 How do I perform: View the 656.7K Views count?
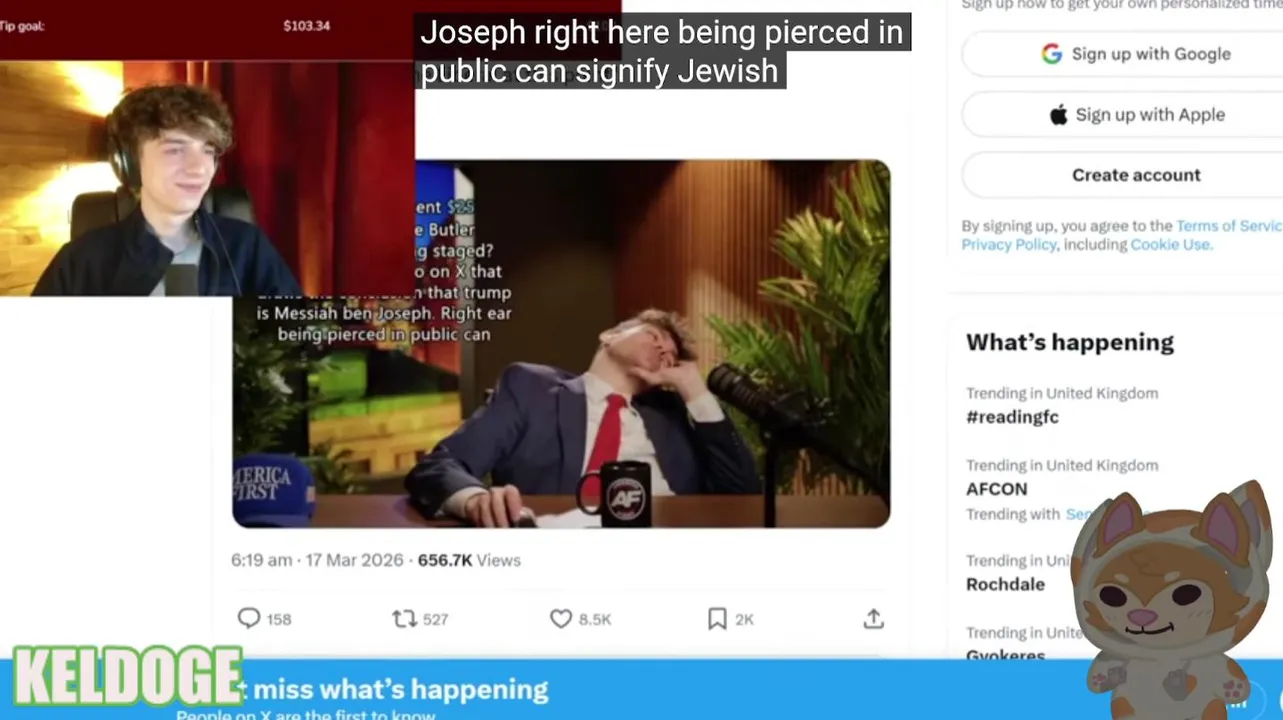click(469, 560)
